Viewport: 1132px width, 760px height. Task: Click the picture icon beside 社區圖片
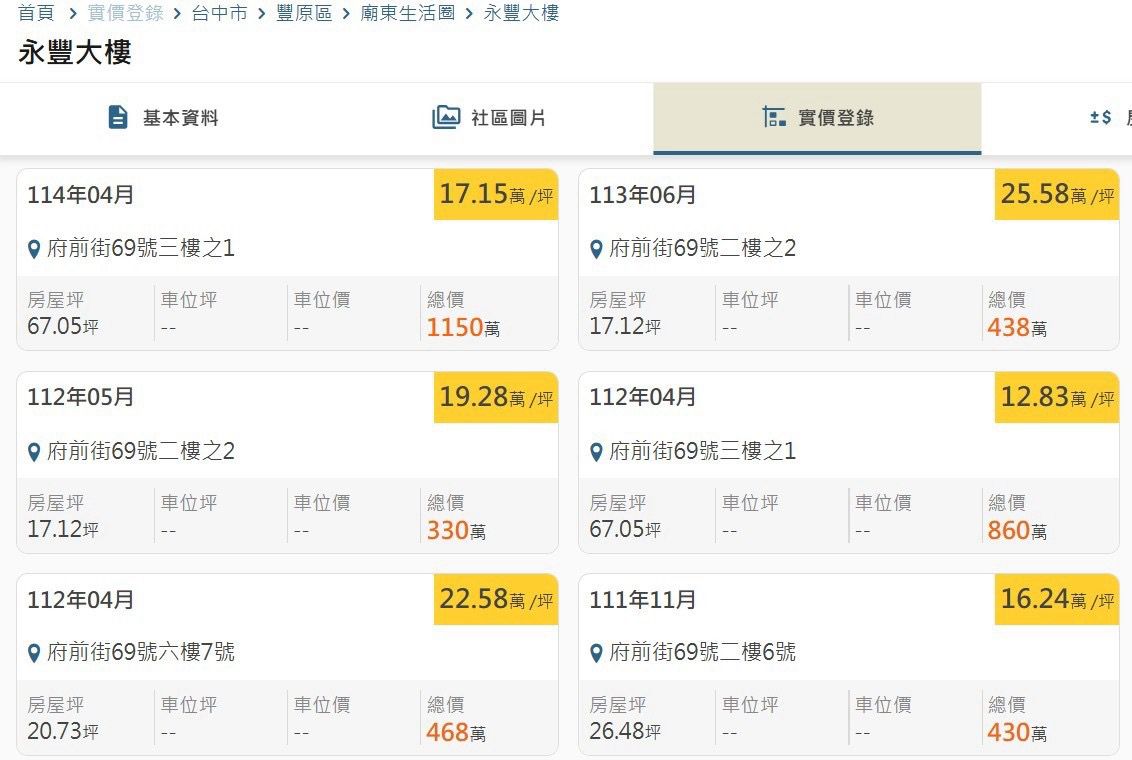point(446,118)
